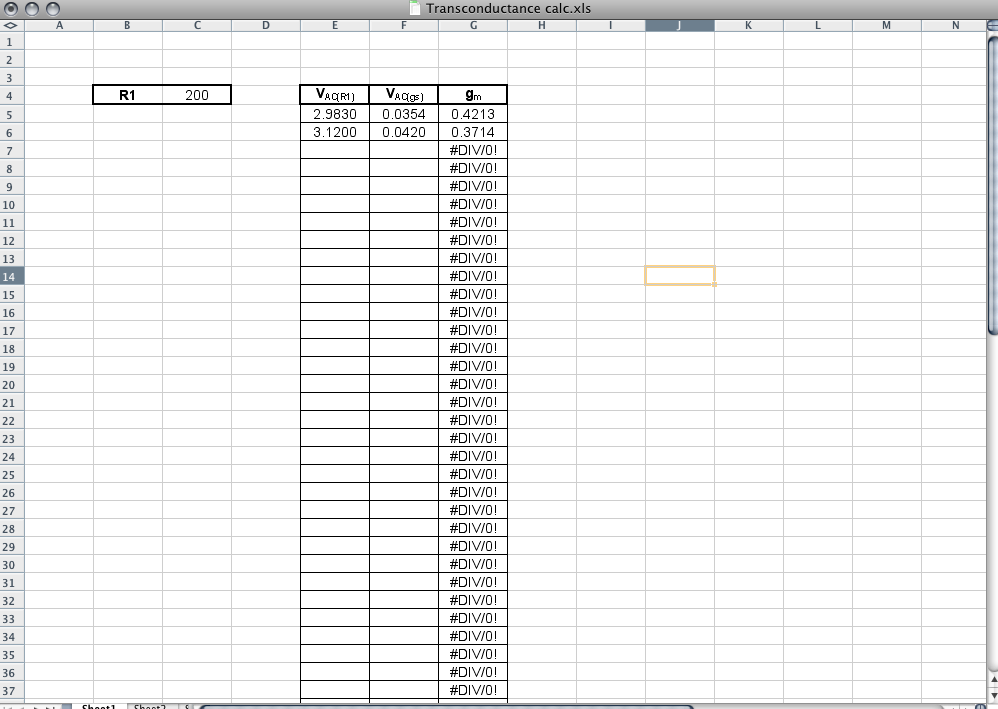Select the cell with value 0.0420
Image resolution: width=998 pixels, height=709 pixels.
pos(404,132)
